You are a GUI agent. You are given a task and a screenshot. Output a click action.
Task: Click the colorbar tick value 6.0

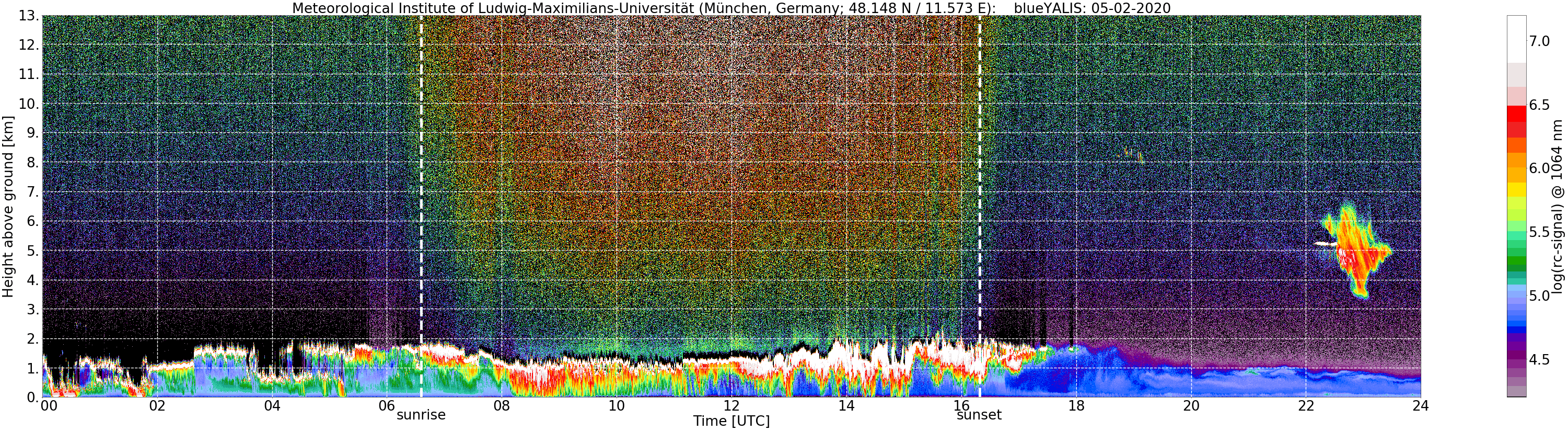[1539, 168]
